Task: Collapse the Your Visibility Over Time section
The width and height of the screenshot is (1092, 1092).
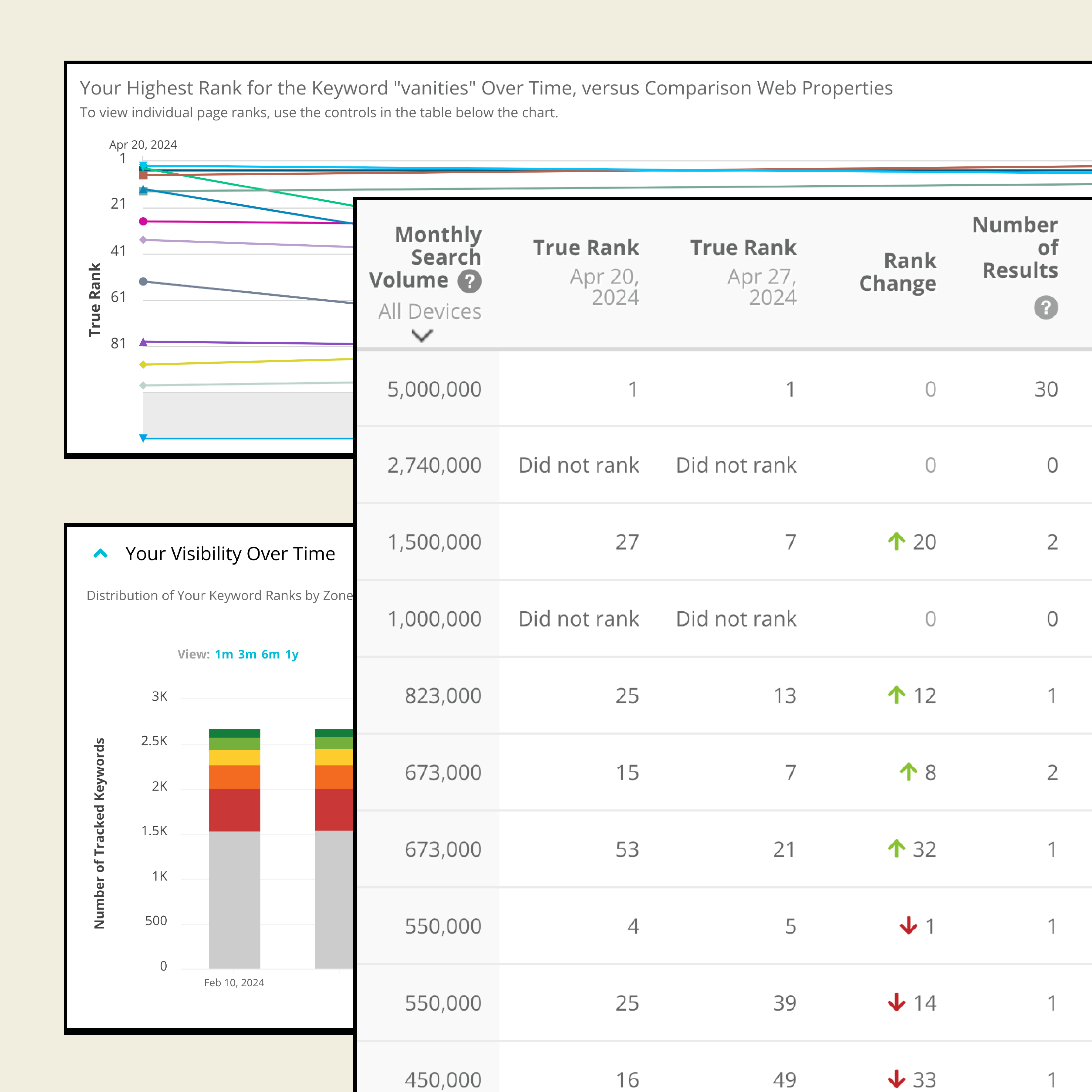Action: click(x=101, y=553)
